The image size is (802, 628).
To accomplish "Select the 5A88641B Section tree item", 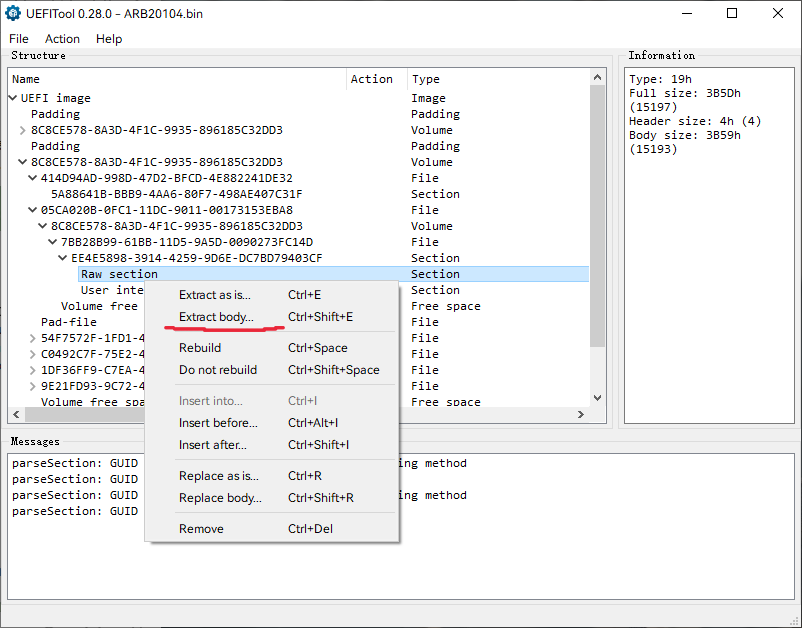I will [176, 194].
